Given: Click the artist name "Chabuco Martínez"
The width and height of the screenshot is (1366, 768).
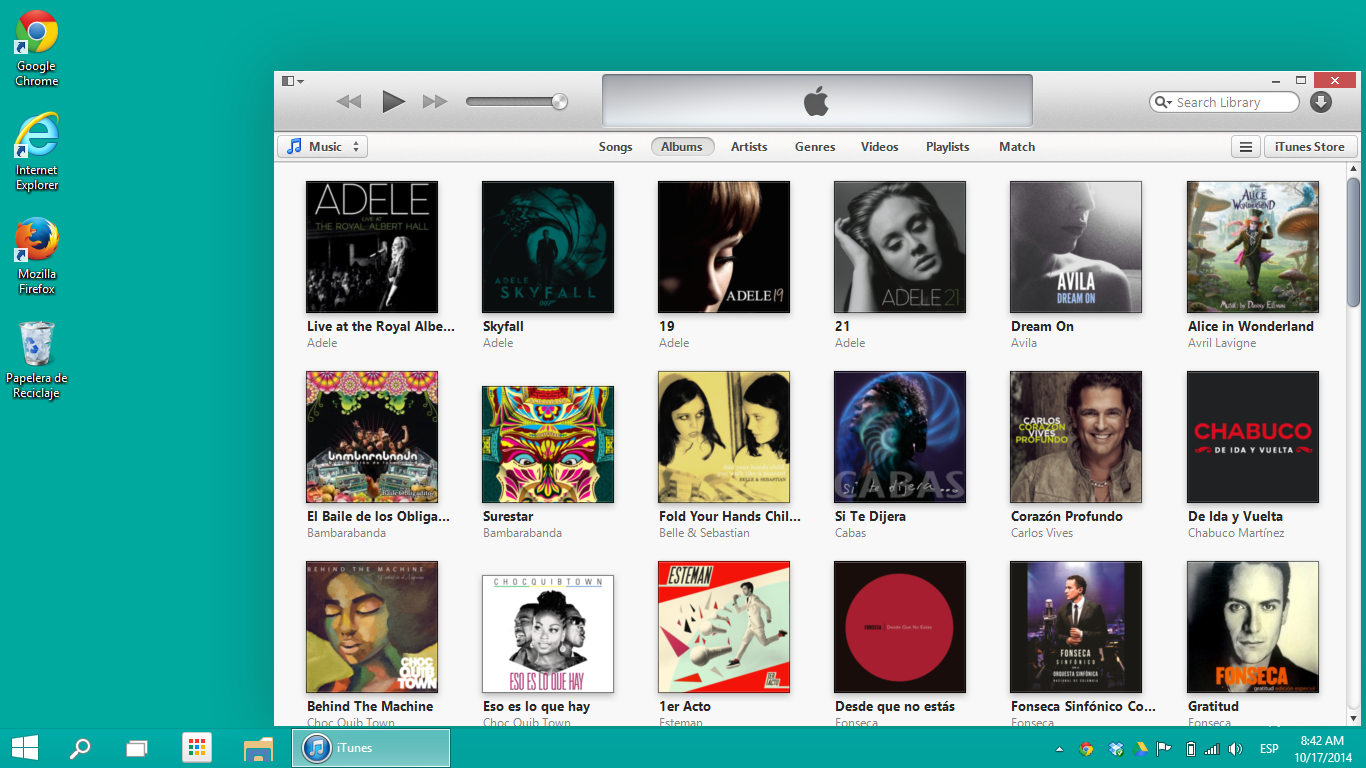Looking at the screenshot, I should click(x=1236, y=533).
